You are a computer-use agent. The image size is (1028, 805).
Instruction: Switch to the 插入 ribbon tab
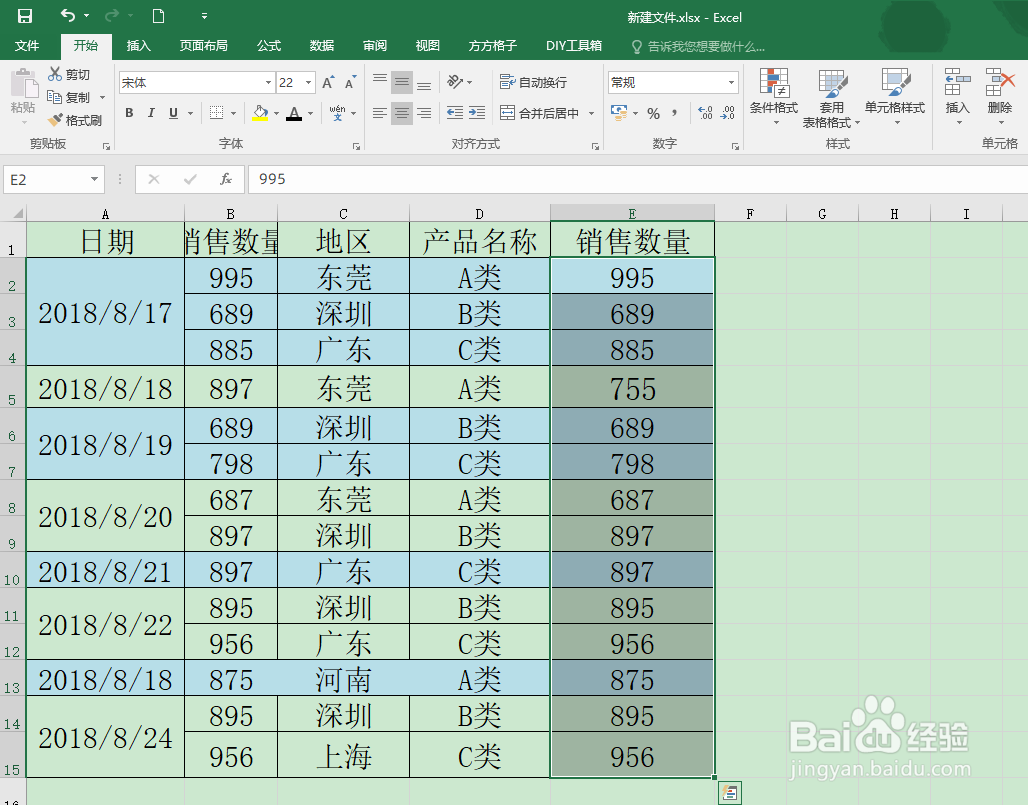[x=139, y=45]
